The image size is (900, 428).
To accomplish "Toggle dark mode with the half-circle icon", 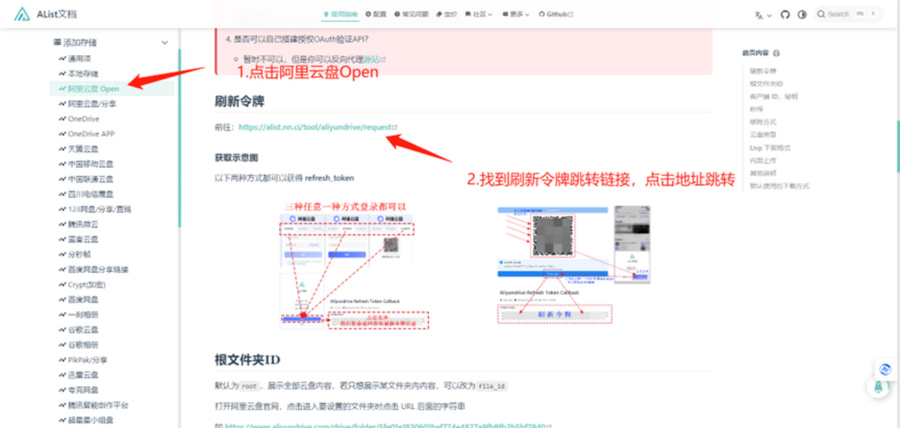I will [802, 14].
